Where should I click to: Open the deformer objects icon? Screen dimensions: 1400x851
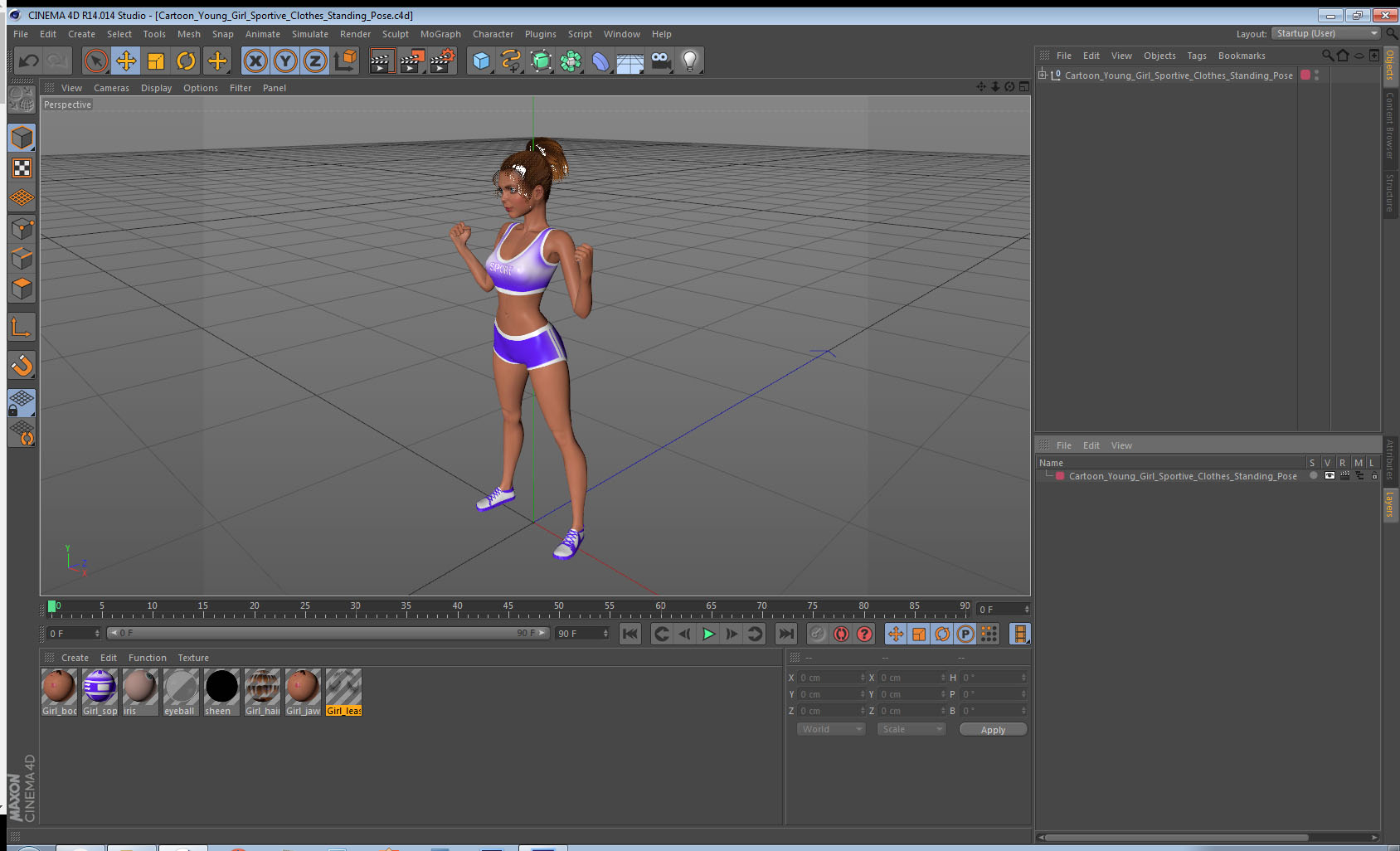pyautogui.click(x=600, y=61)
